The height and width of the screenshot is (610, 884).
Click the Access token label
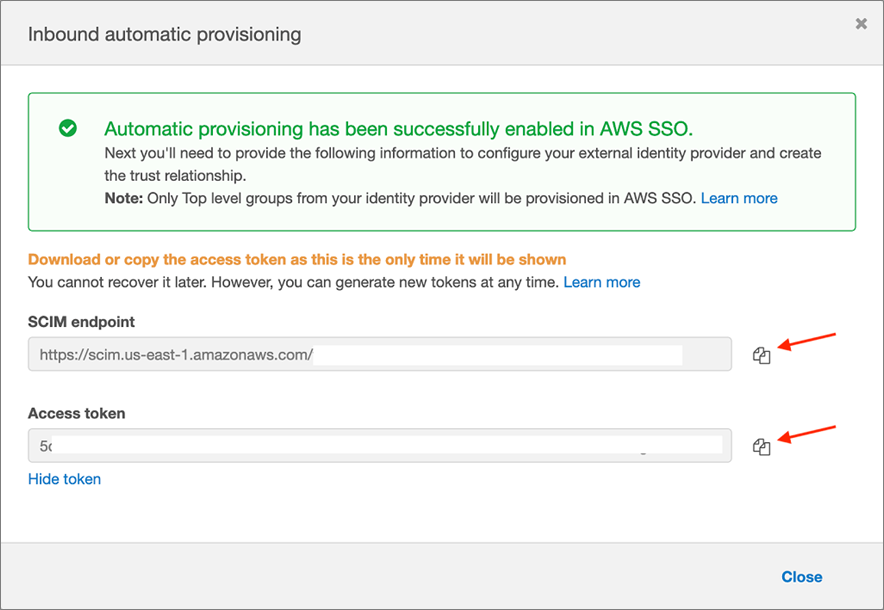pyautogui.click(x=76, y=413)
